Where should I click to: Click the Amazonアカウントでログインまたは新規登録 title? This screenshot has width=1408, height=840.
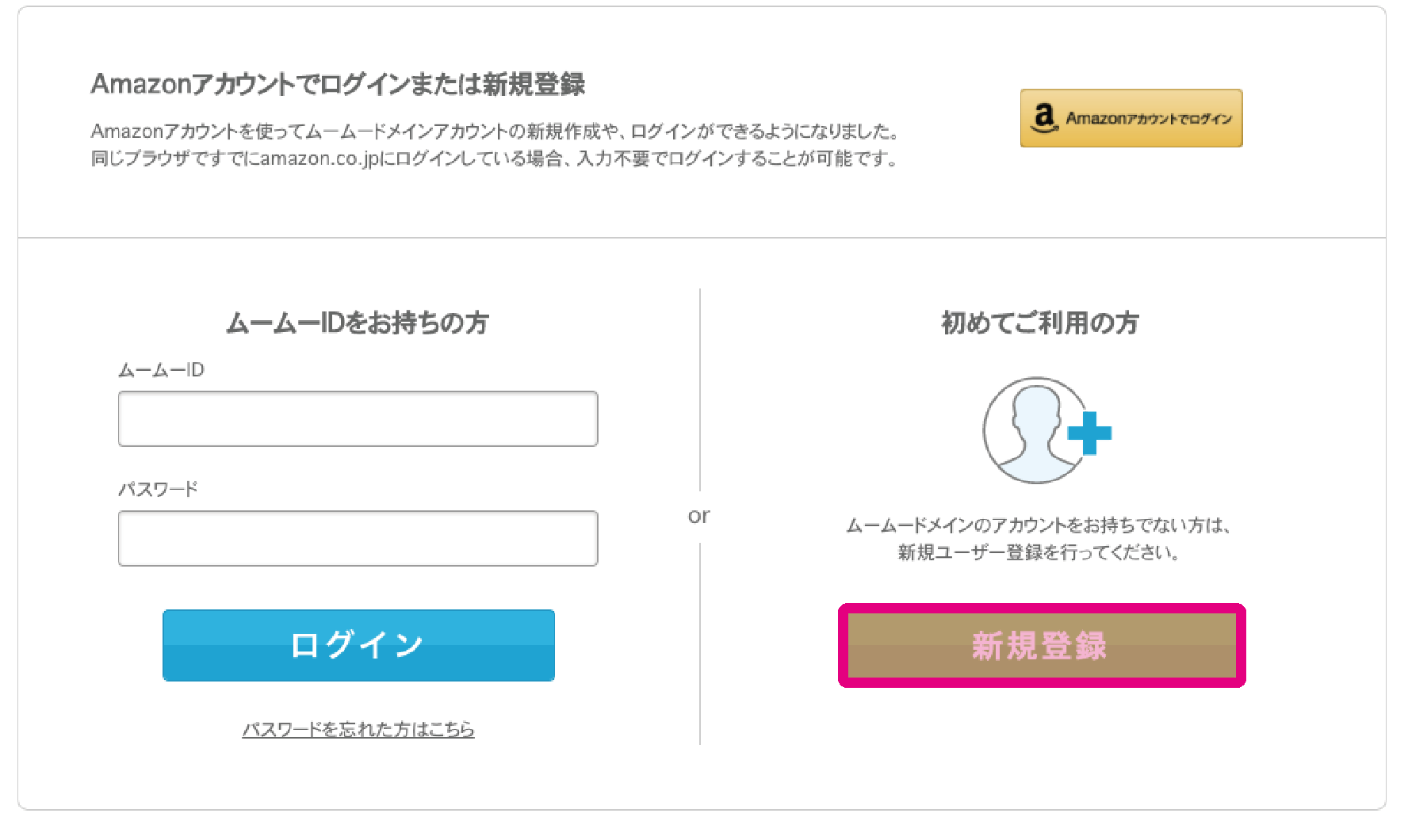[338, 84]
